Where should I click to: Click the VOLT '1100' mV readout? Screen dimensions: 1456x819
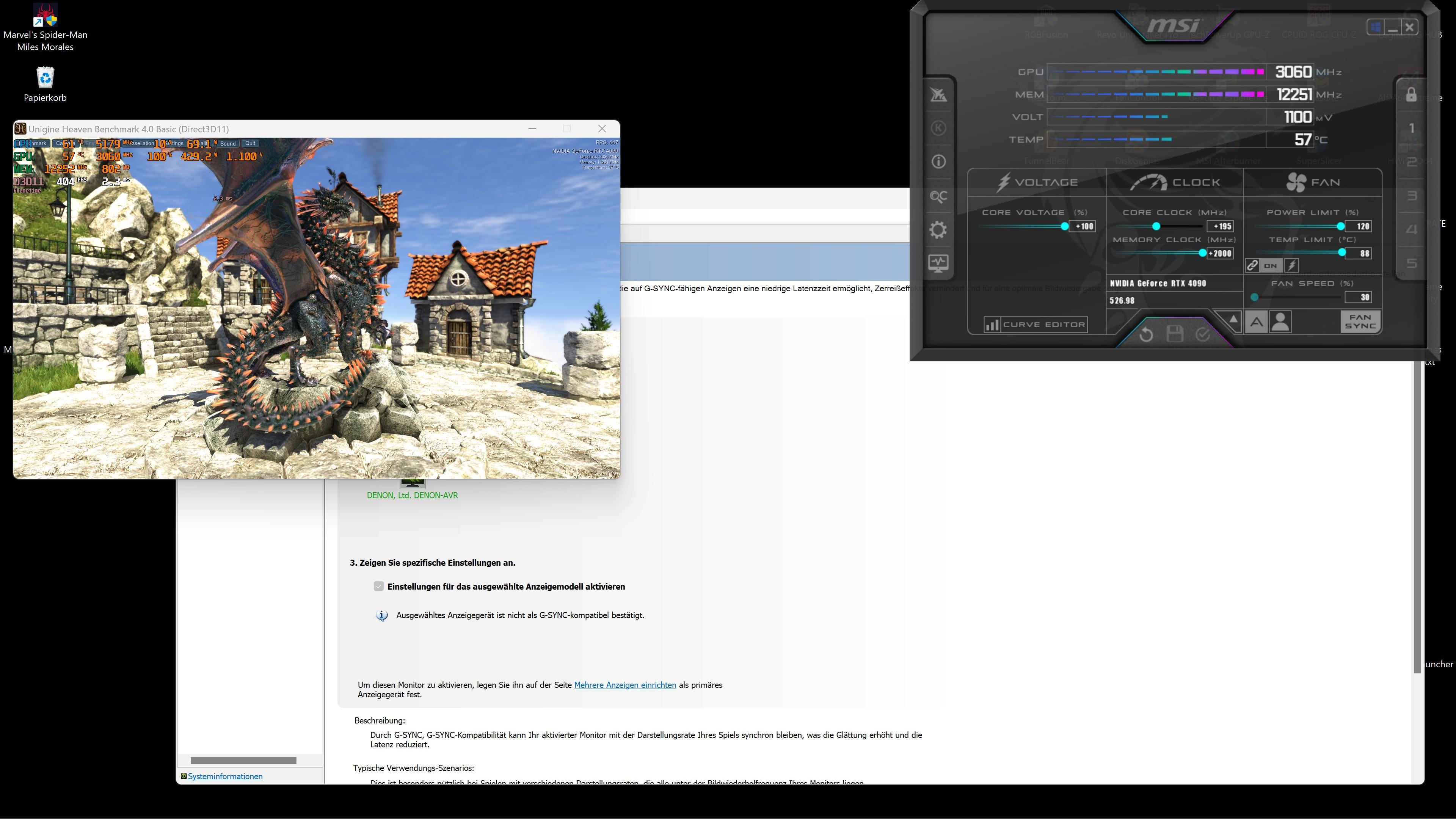(1298, 116)
